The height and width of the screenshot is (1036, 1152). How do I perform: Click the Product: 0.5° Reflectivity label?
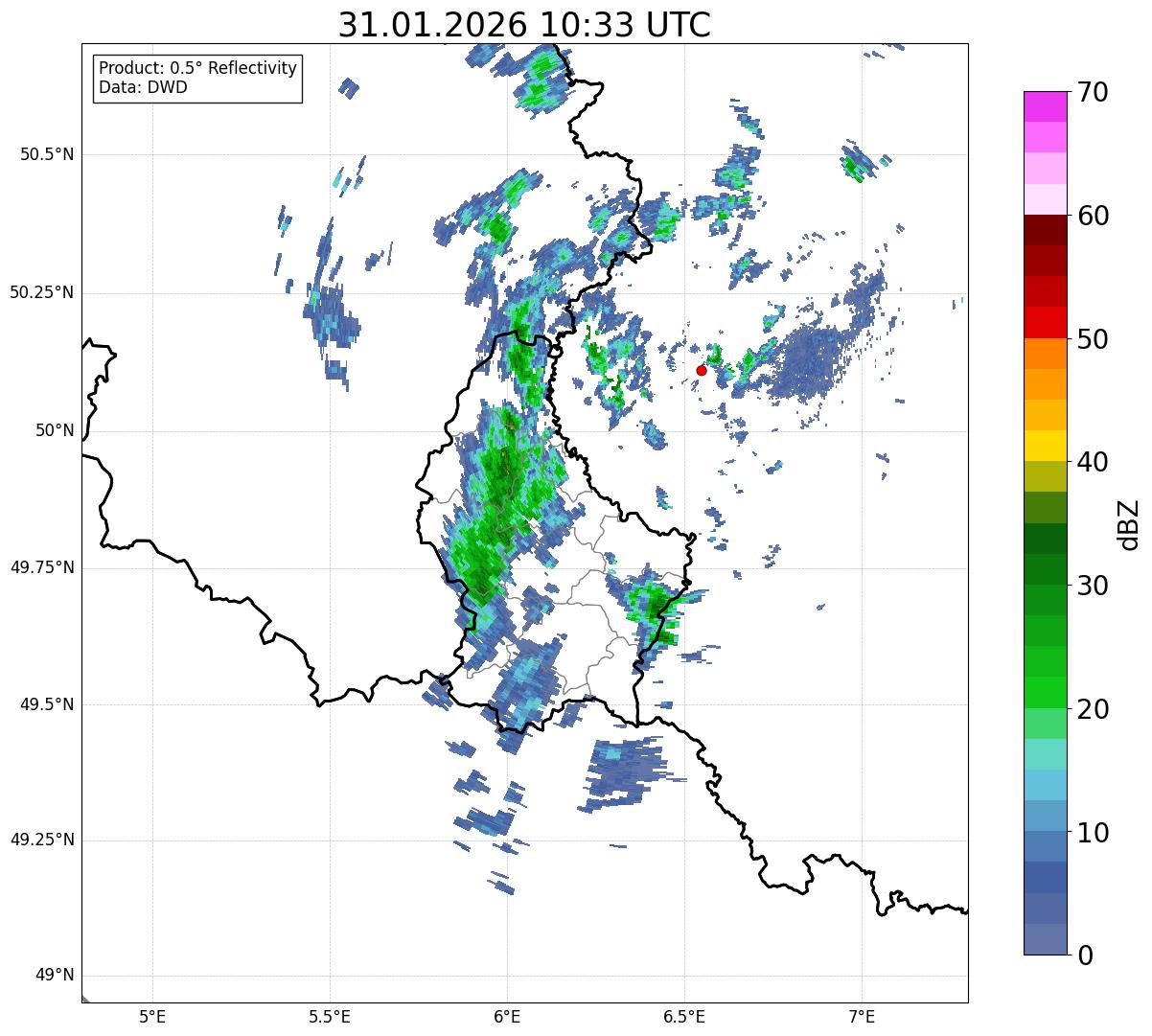coord(198,68)
